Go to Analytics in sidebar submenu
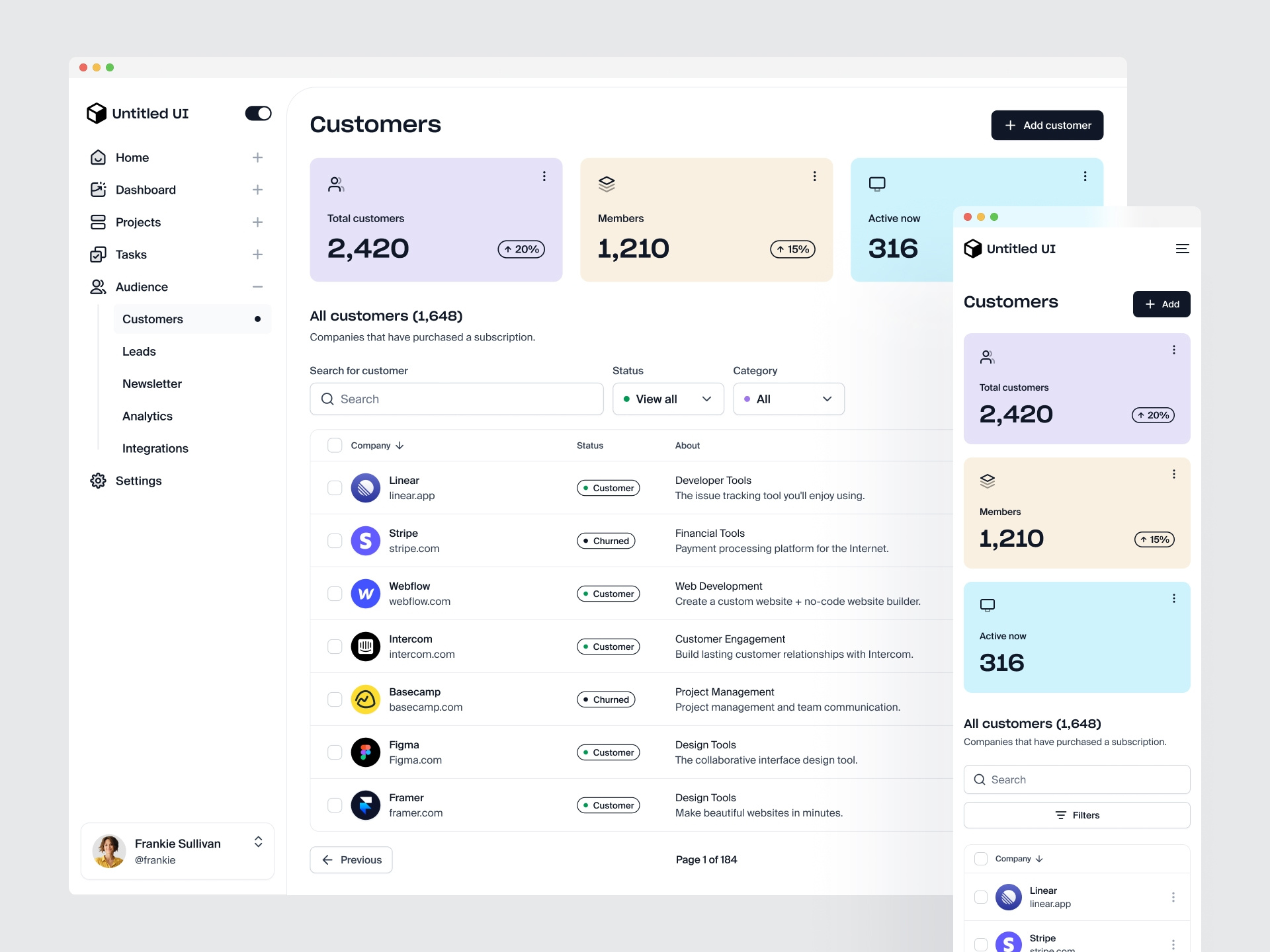Image resolution: width=1270 pixels, height=952 pixels. (x=147, y=416)
